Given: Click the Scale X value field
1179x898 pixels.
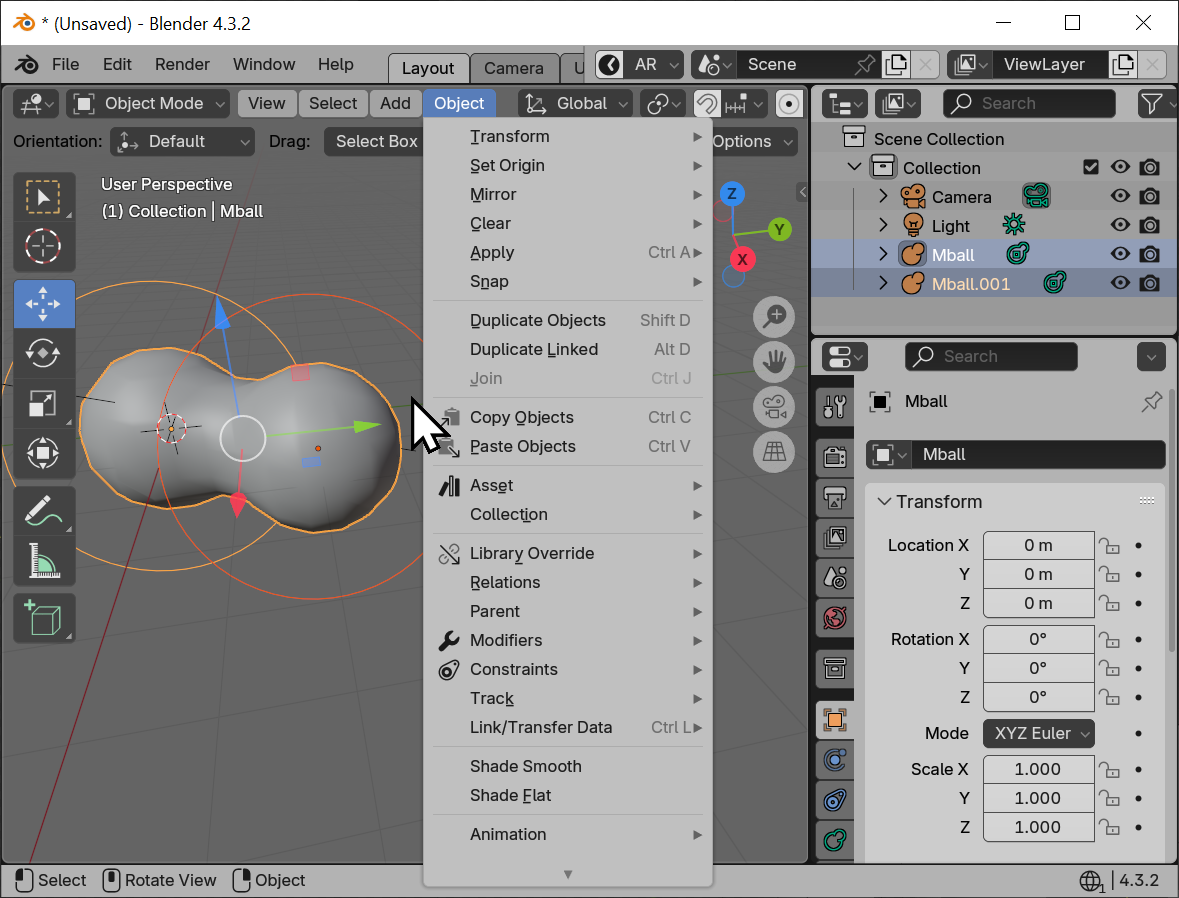Looking at the screenshot, I should click(1038, 769).
